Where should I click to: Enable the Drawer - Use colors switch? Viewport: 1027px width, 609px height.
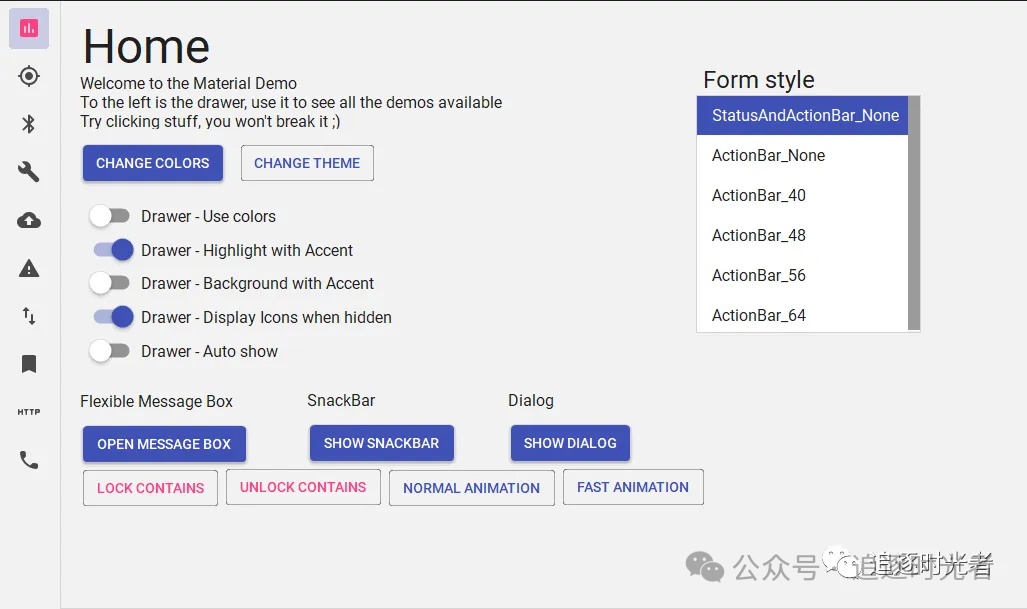[x=110, y=216]
